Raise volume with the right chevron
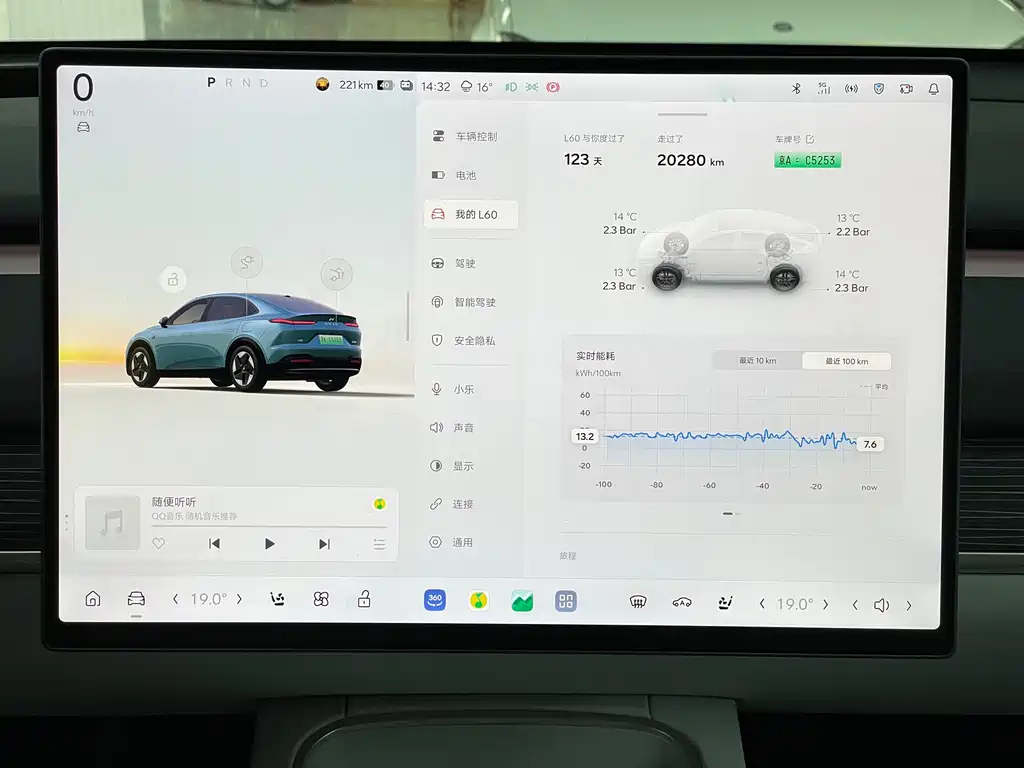 tap(908, 605)
